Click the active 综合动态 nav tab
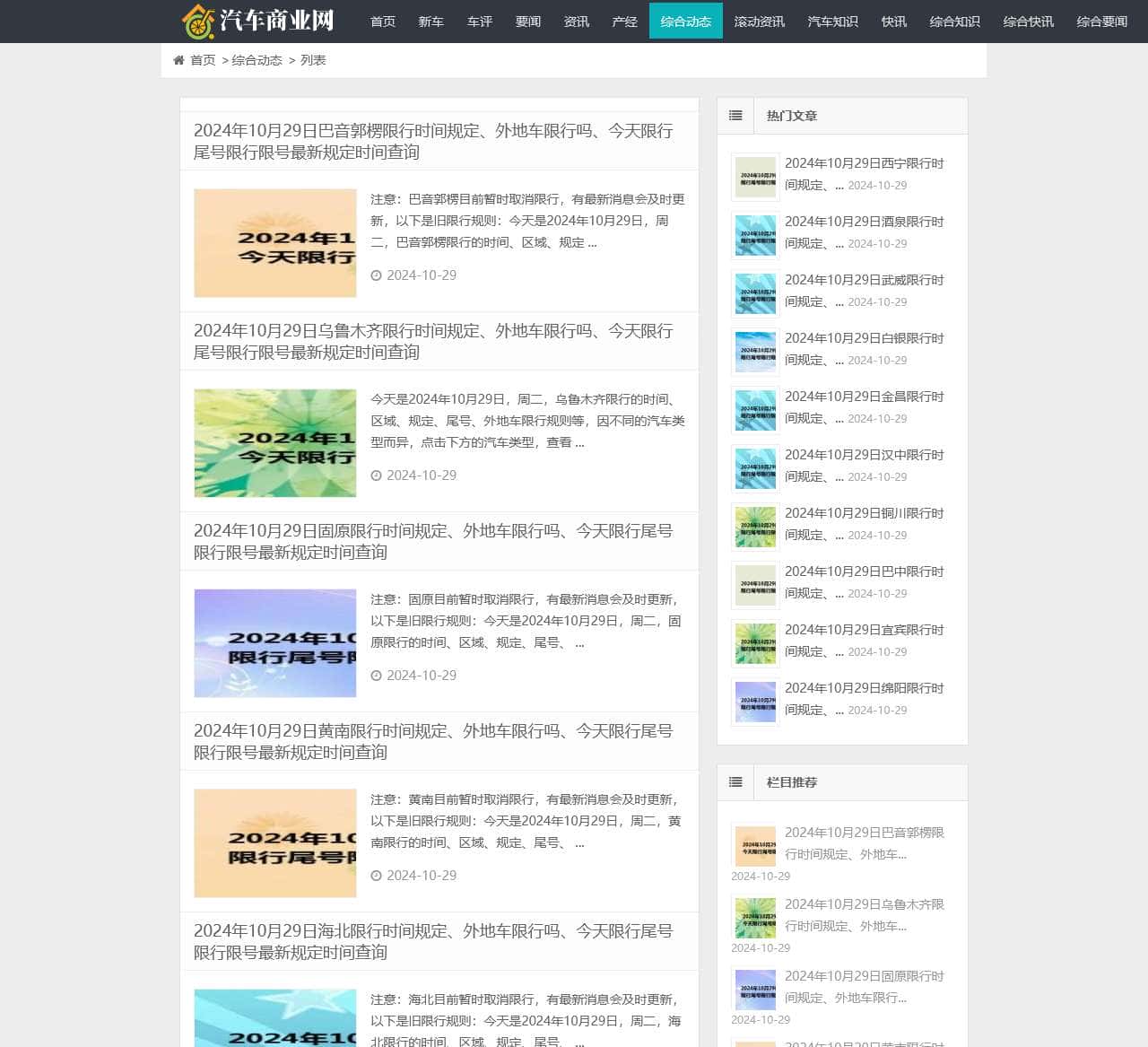This screenshot has width=1148, height=1047. [686, 22]
